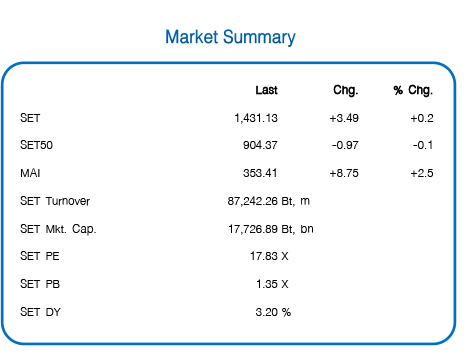
Task: Click the dividend yield value 3.20 %
Action: coord(273,312)
